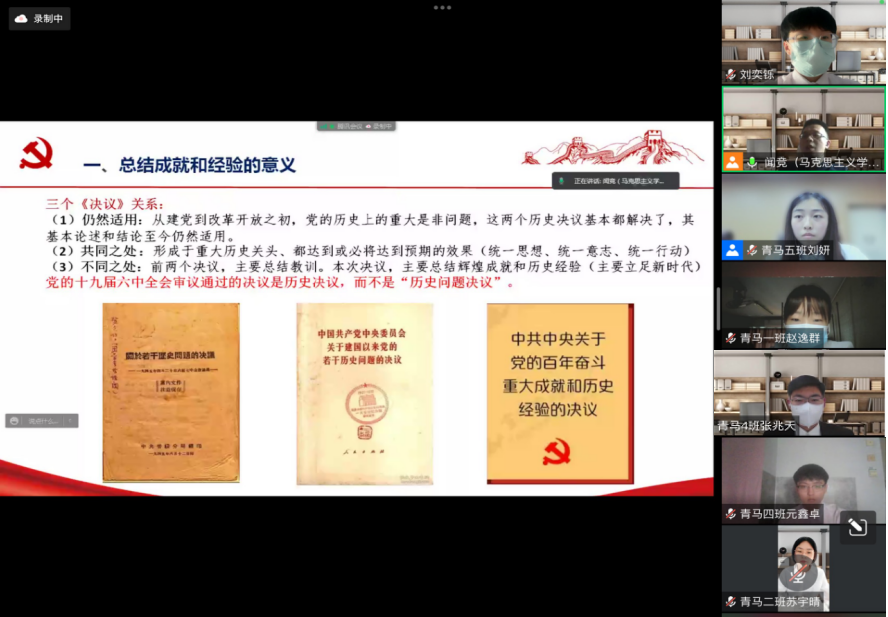888x617 pixels.
Task: Click the rotate screen button over the video list
Action: point(857,527)
